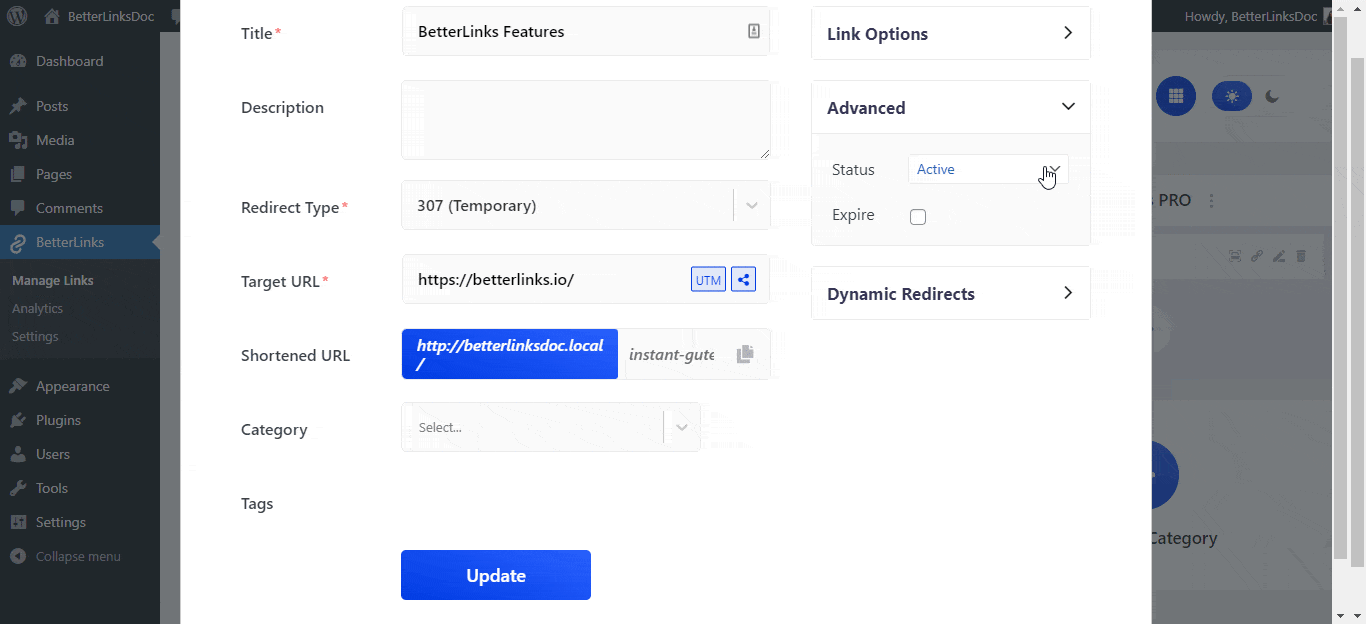Open the Status dropdown showing Active

point(987,169)
